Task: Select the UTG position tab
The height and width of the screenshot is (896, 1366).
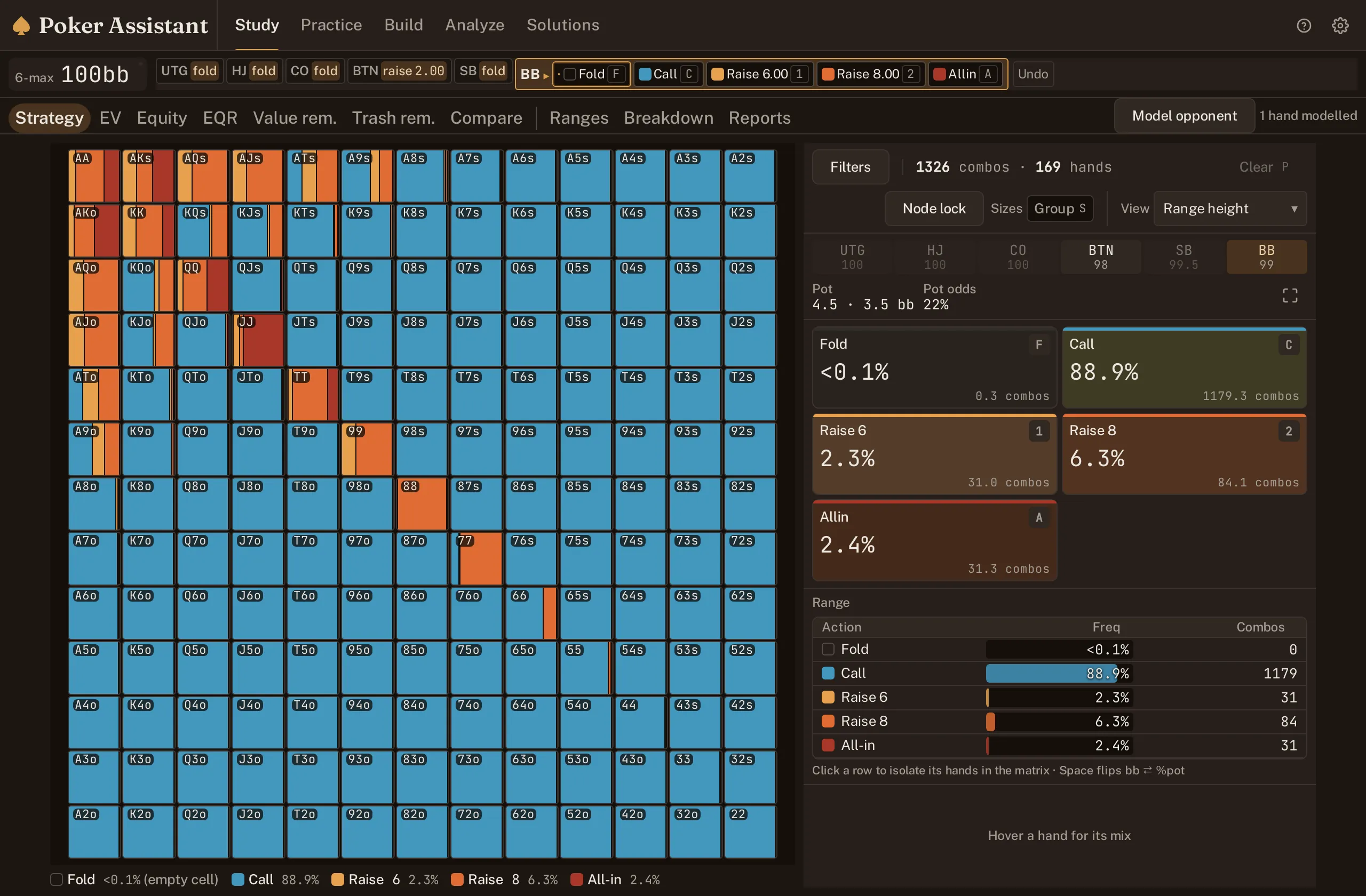Action: point(852,257)
